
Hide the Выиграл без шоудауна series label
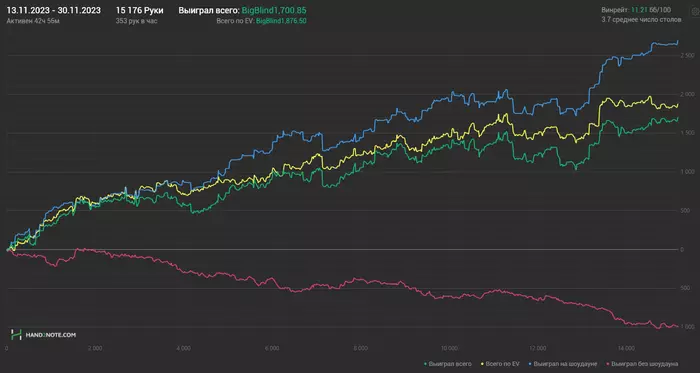coord(645,364)
